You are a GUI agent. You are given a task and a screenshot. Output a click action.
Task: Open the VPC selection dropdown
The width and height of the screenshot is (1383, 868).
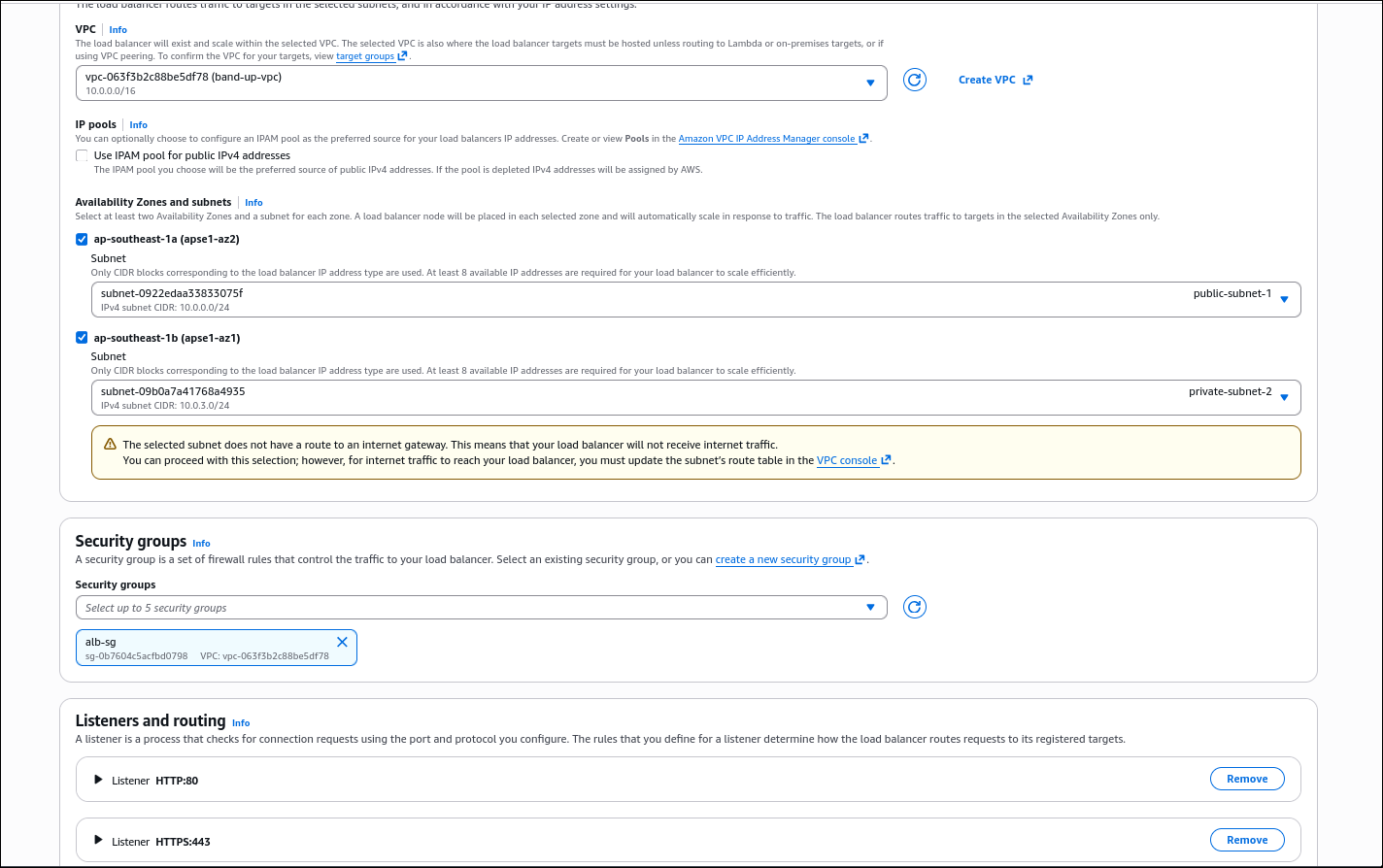[481, 83]
